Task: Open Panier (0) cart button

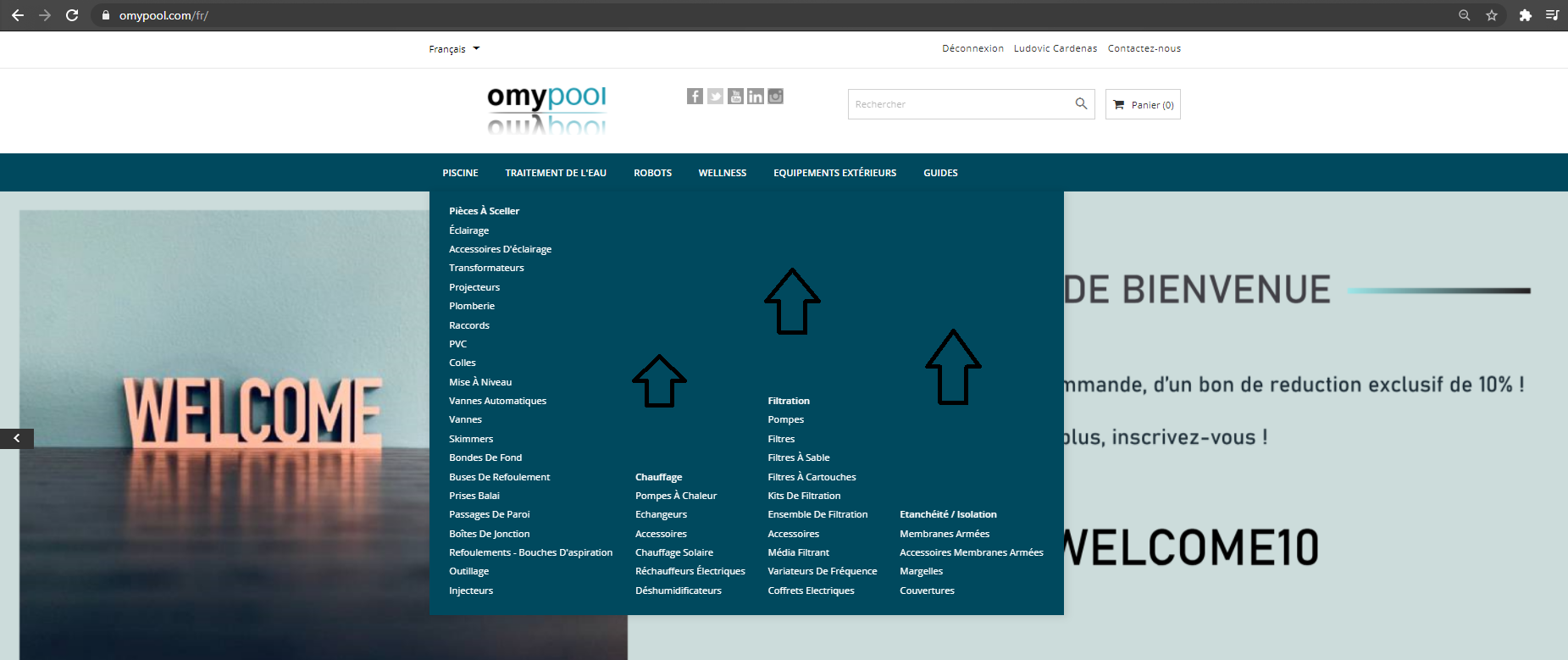Action: pyautogui.click(x=1143, y=104)
